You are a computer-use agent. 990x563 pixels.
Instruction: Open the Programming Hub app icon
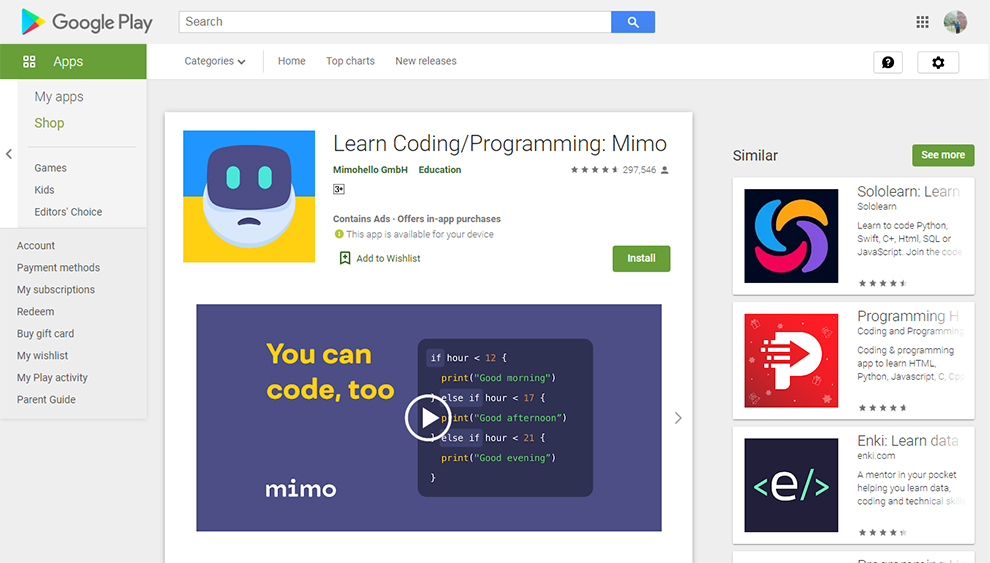point(791,360)
